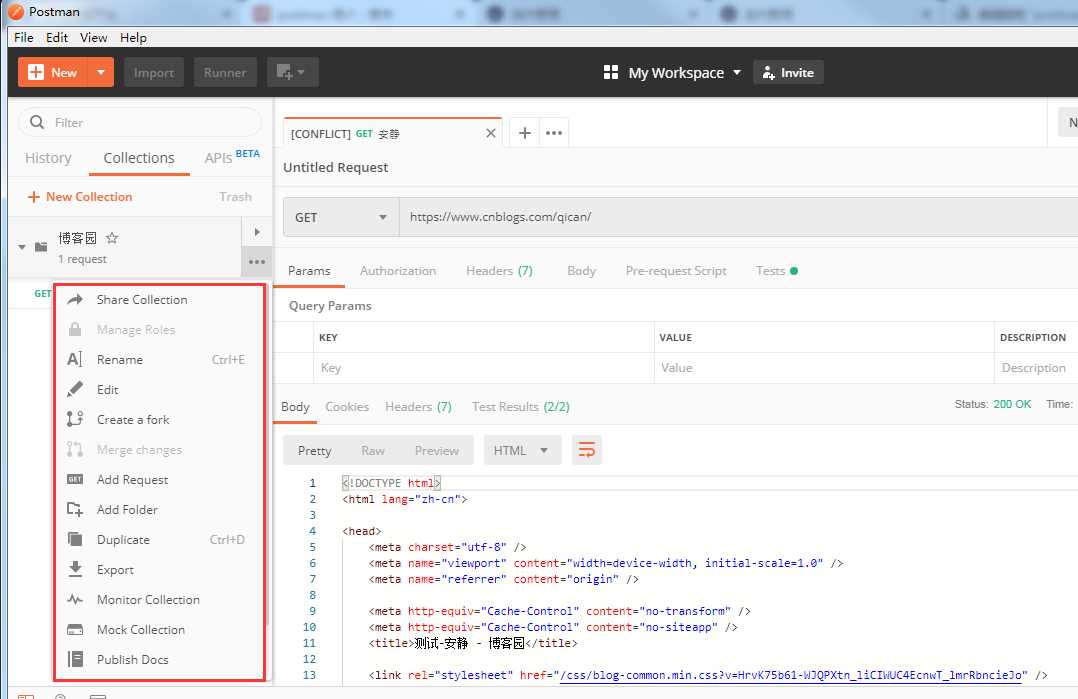This screenshot has width=1078, height=699.
Task: Open the View menu
Action: tap(93, 37)
